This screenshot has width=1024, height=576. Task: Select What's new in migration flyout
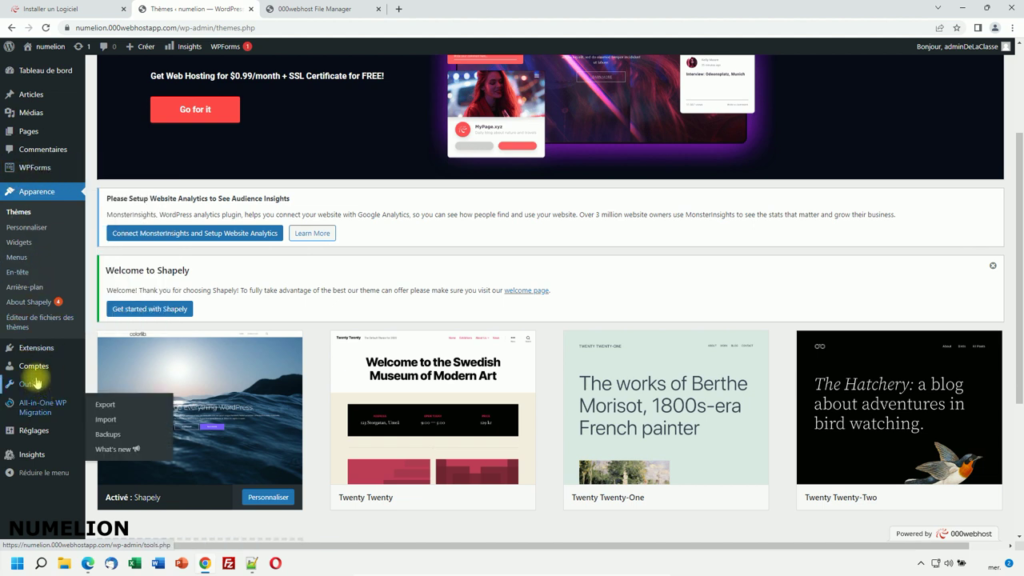(x=118, y=449)
